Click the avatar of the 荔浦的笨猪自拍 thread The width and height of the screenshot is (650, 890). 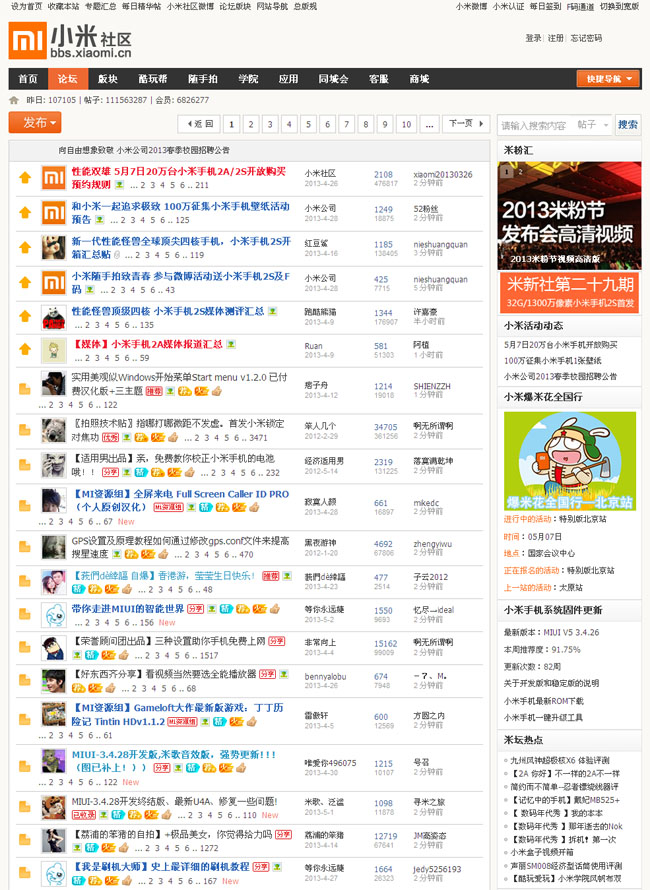[x=54, y=841]
